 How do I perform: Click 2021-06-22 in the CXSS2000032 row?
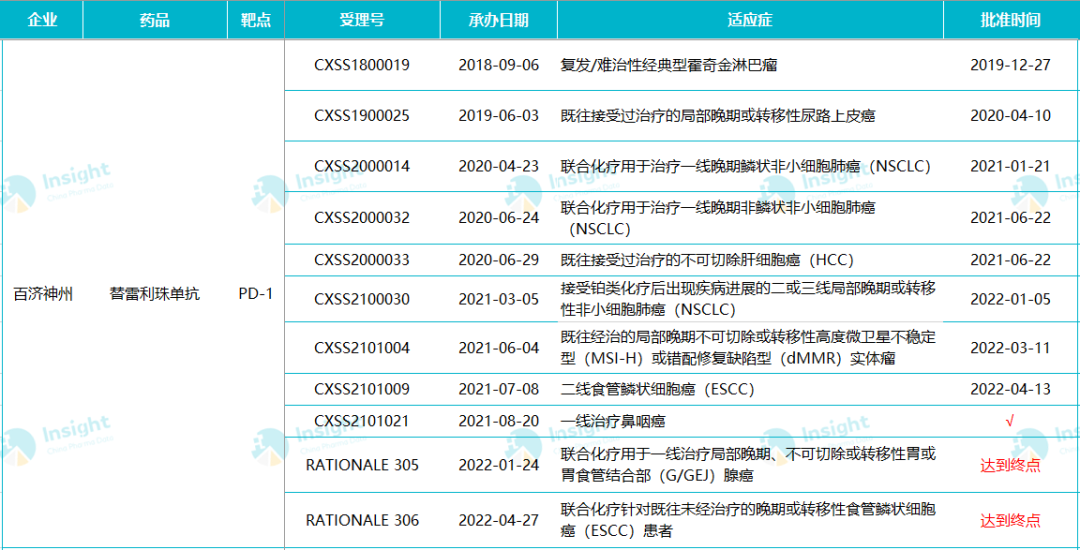pos(1010,218)
